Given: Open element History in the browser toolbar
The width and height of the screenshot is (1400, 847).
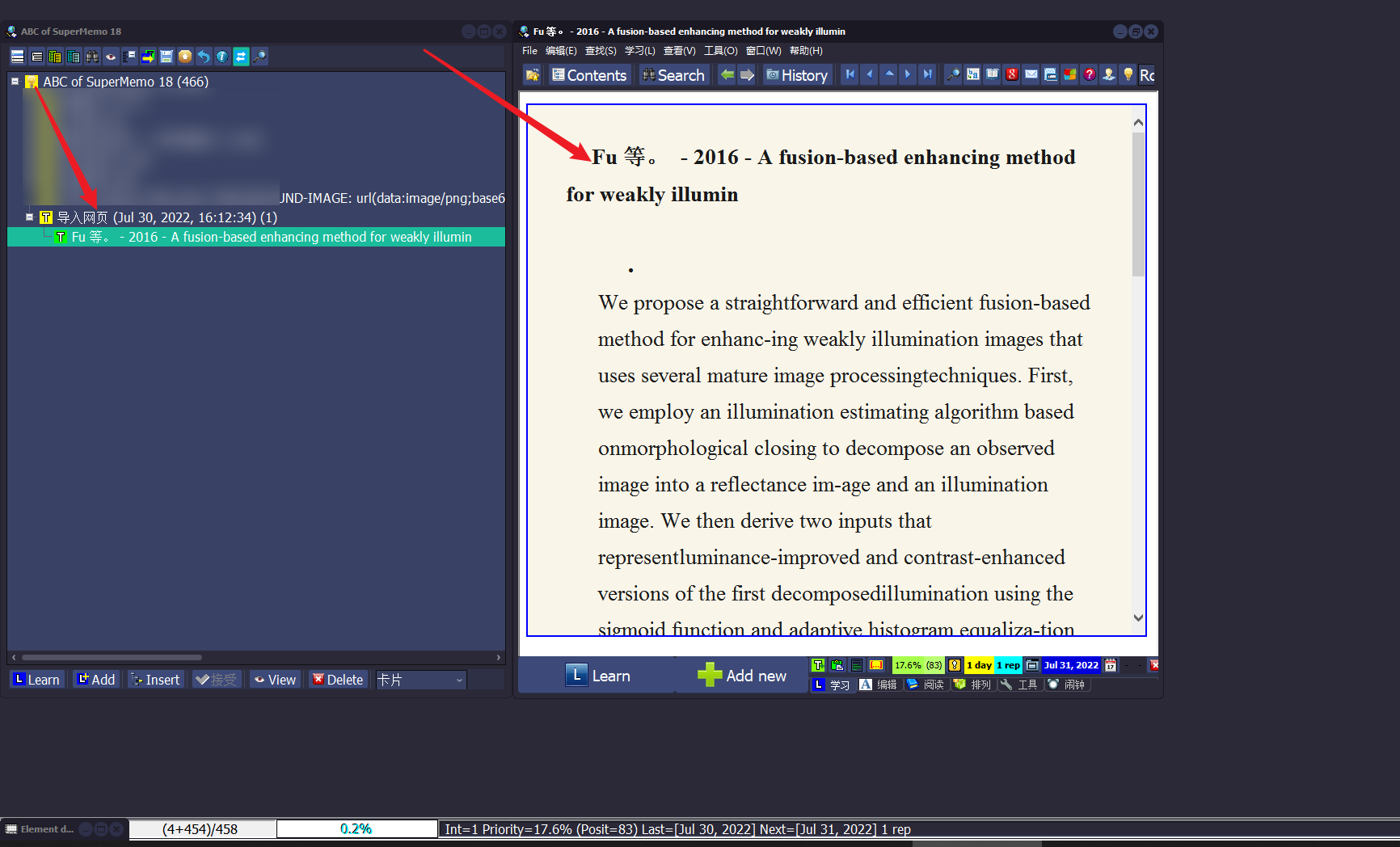Looking at the screenshot, I should point(797,74).
